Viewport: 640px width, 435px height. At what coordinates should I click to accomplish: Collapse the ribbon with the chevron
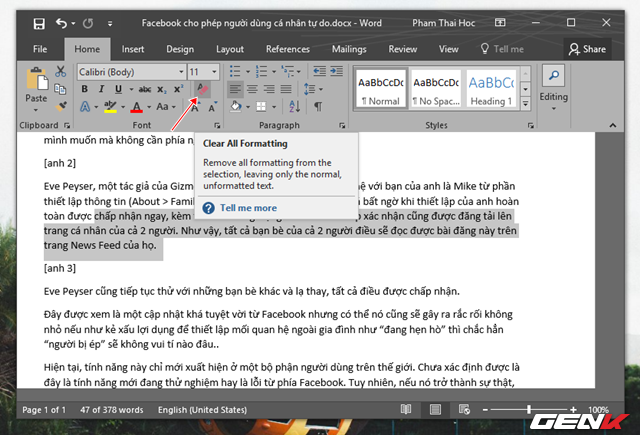(x=613, y=126)
